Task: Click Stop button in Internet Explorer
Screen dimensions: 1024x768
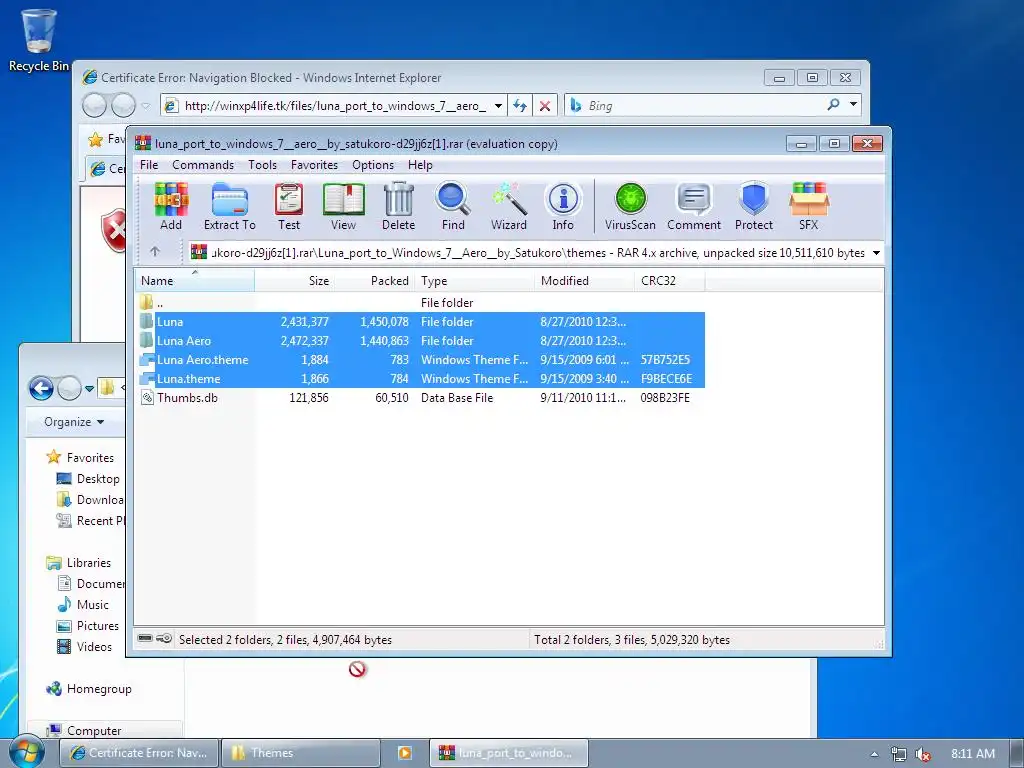Action: 545,106
